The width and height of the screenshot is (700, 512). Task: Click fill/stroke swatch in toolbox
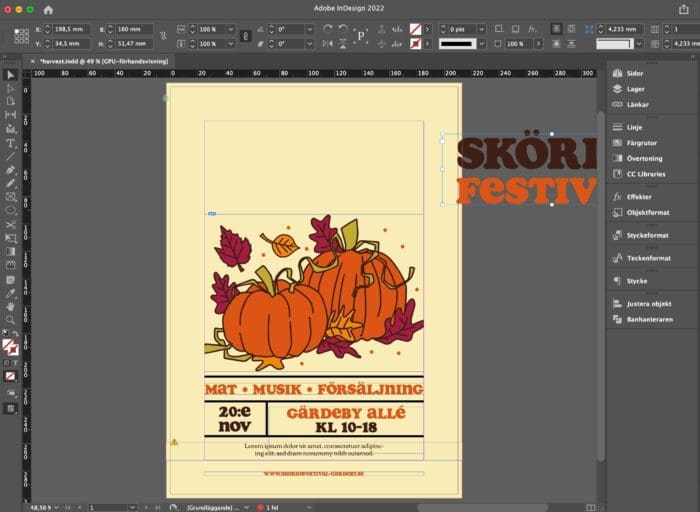tap(10, 347)
